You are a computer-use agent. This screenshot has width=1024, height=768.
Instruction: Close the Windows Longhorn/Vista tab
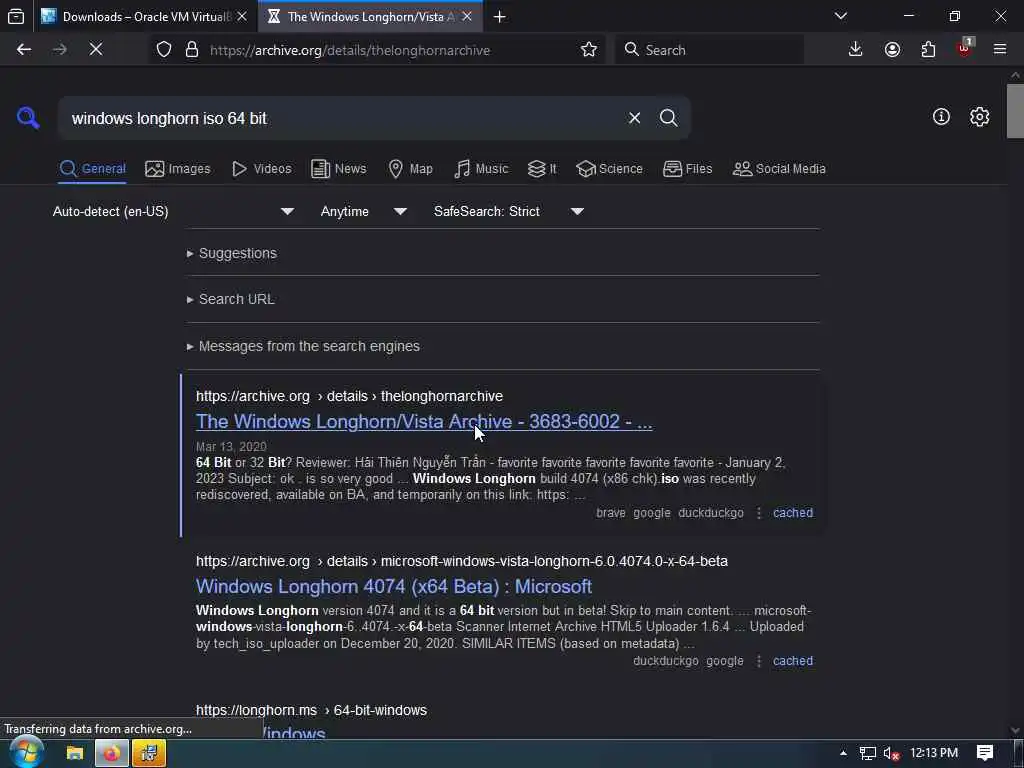tap(466, 16)
